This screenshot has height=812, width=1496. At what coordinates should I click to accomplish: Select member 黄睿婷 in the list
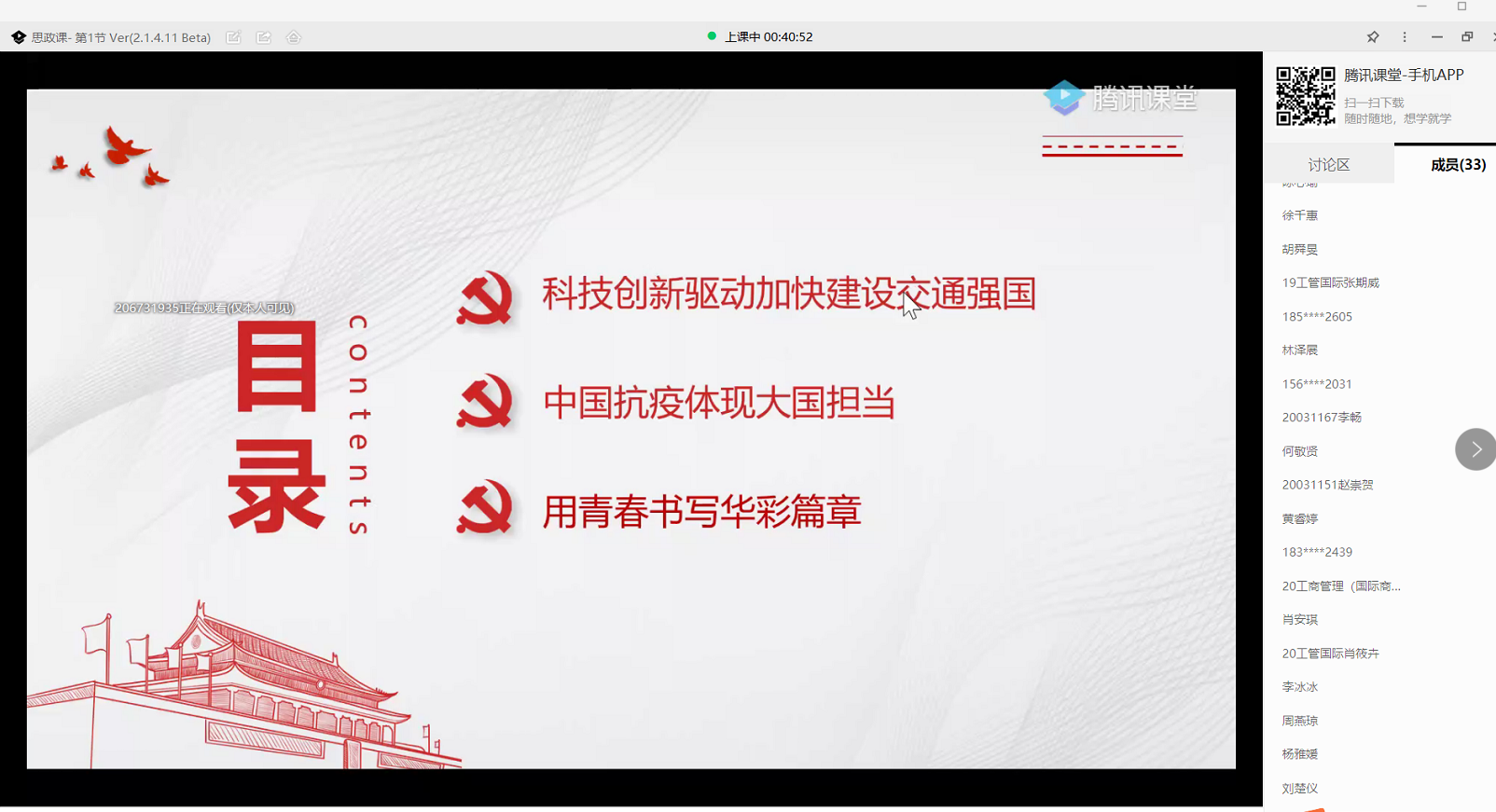click(1299, 518)
